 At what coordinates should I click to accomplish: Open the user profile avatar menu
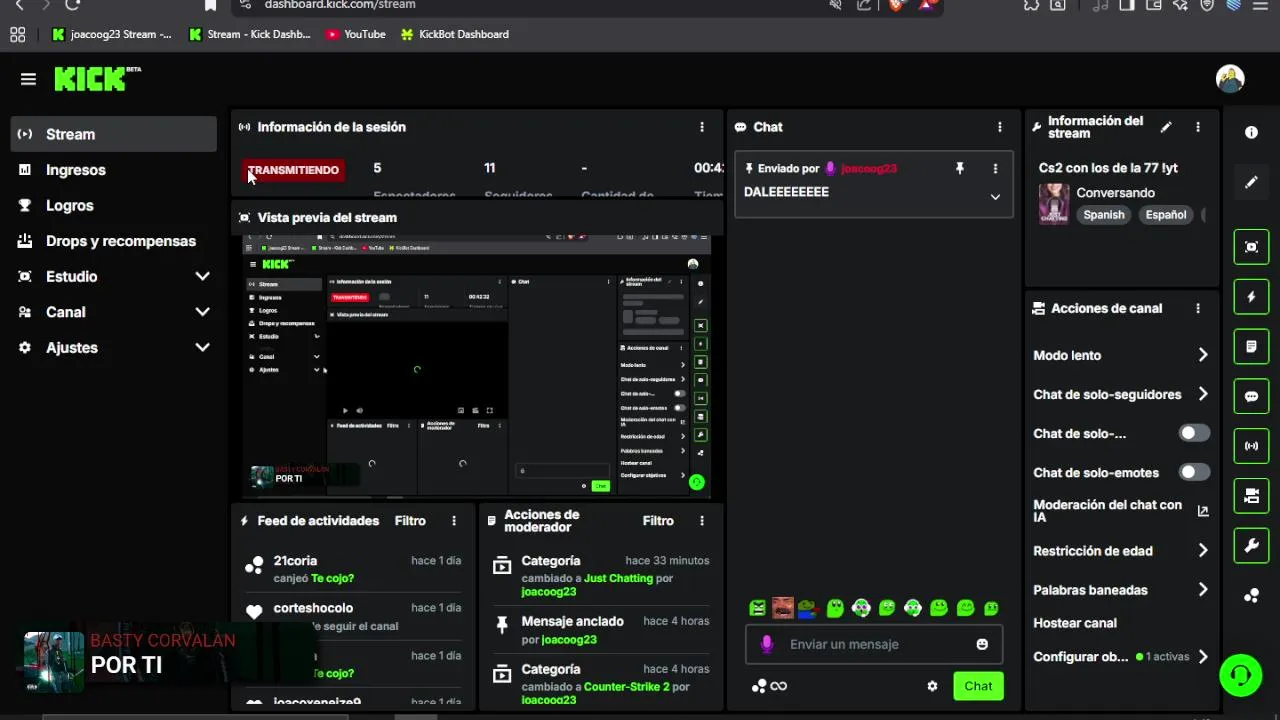[1230, 78]
